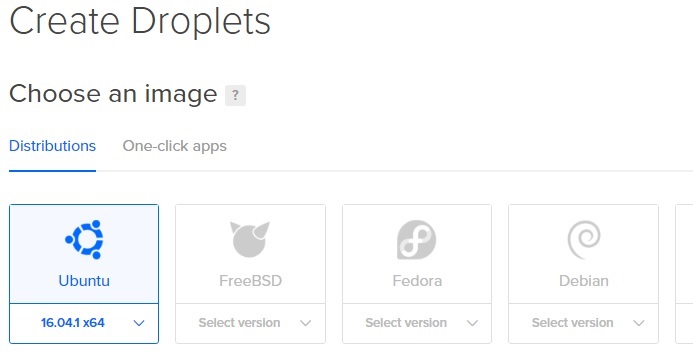Select the partially visible distribution card

tap(684, 274)
